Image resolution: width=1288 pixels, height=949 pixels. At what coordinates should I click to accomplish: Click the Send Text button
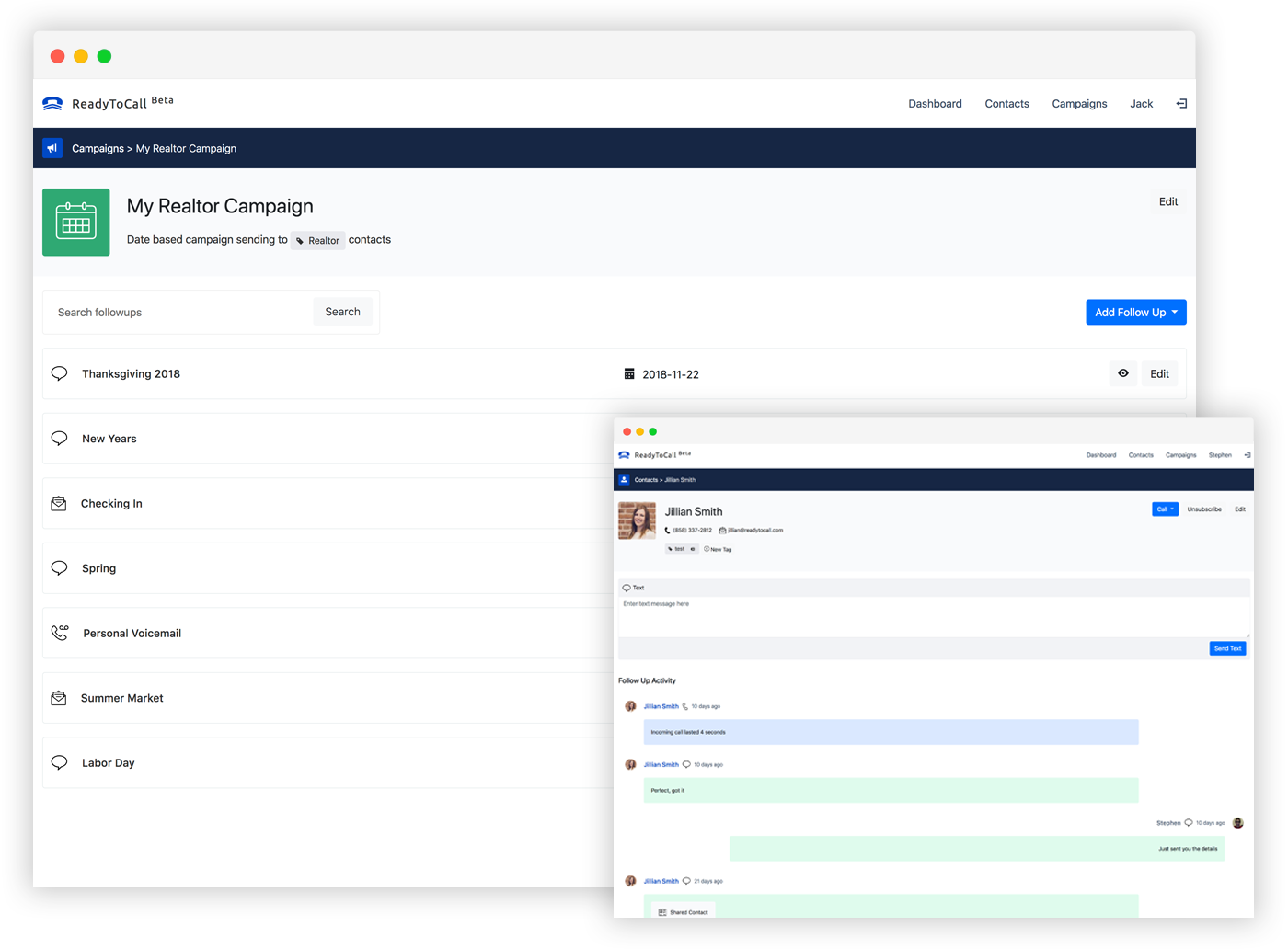(x=1227, y=648)
